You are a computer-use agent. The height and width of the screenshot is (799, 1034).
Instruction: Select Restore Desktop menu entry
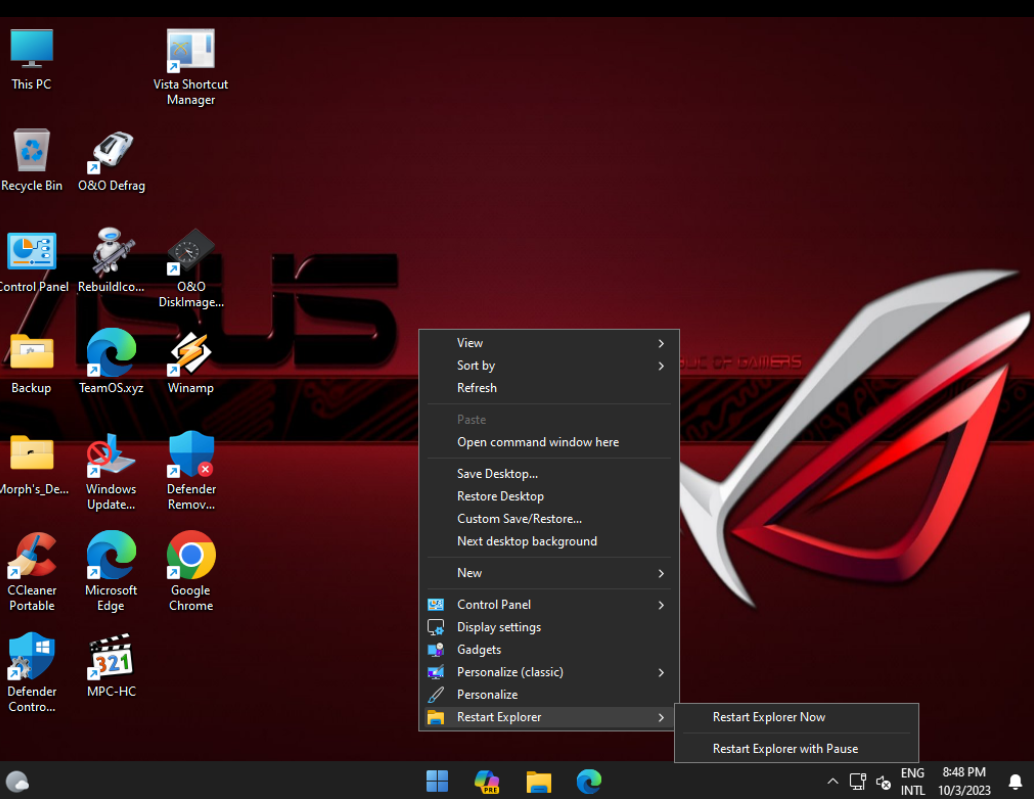tap(549, 496)
